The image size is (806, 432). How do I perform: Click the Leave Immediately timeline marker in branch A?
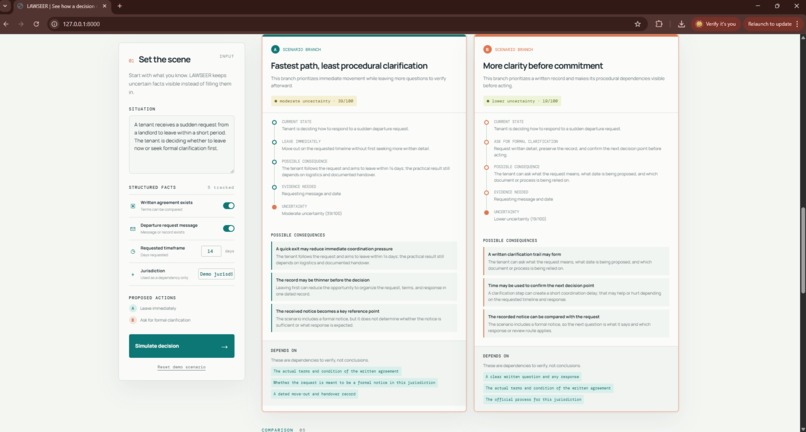click(274, 142)
